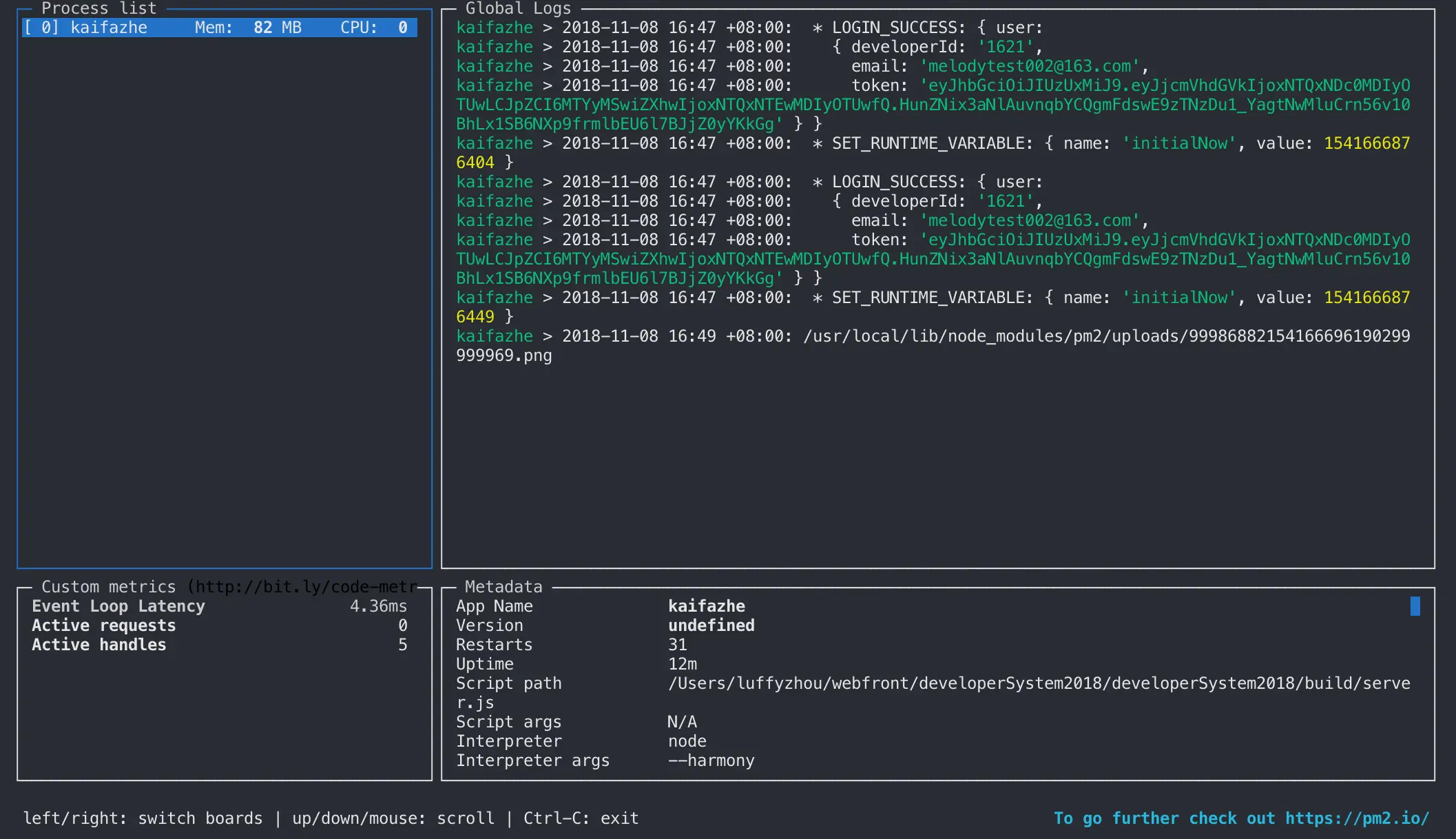Click the node interpreter value
The image size is (1456, 839).
point(687,741)
